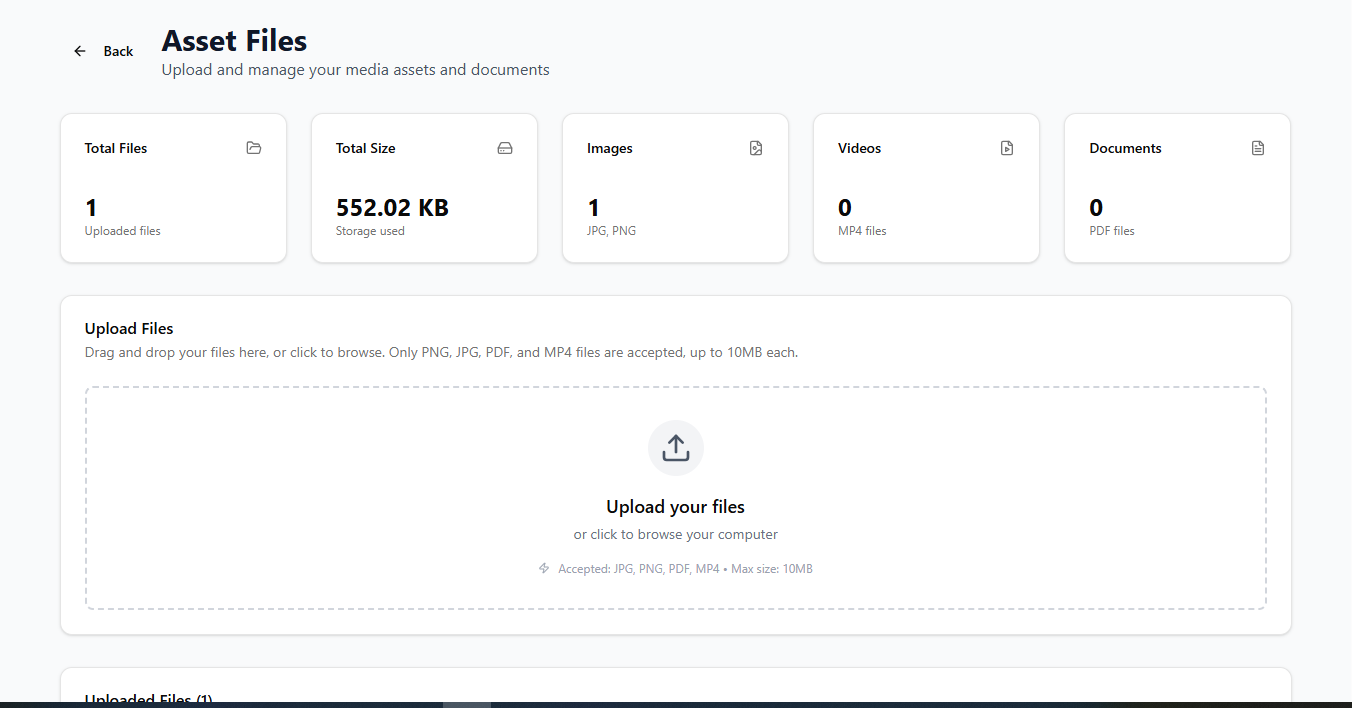Open the browser via 'or click to browse your computer'
The width and height of the screenshot is (1352, 708).
tap(675, 534)
